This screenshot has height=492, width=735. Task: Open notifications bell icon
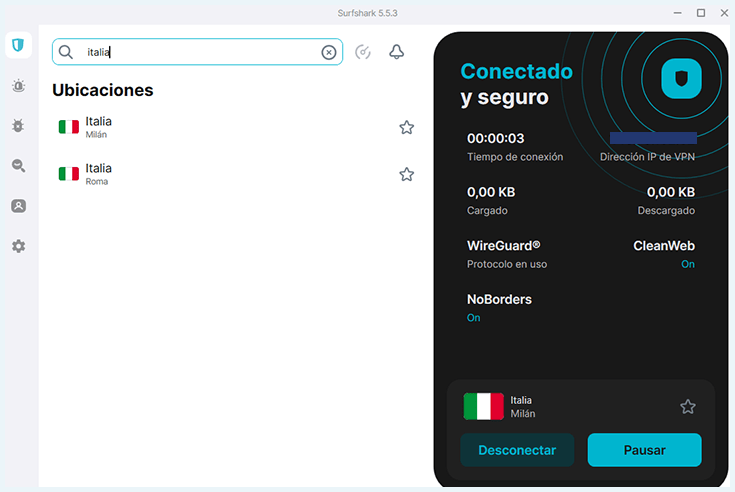pos(397,52)
